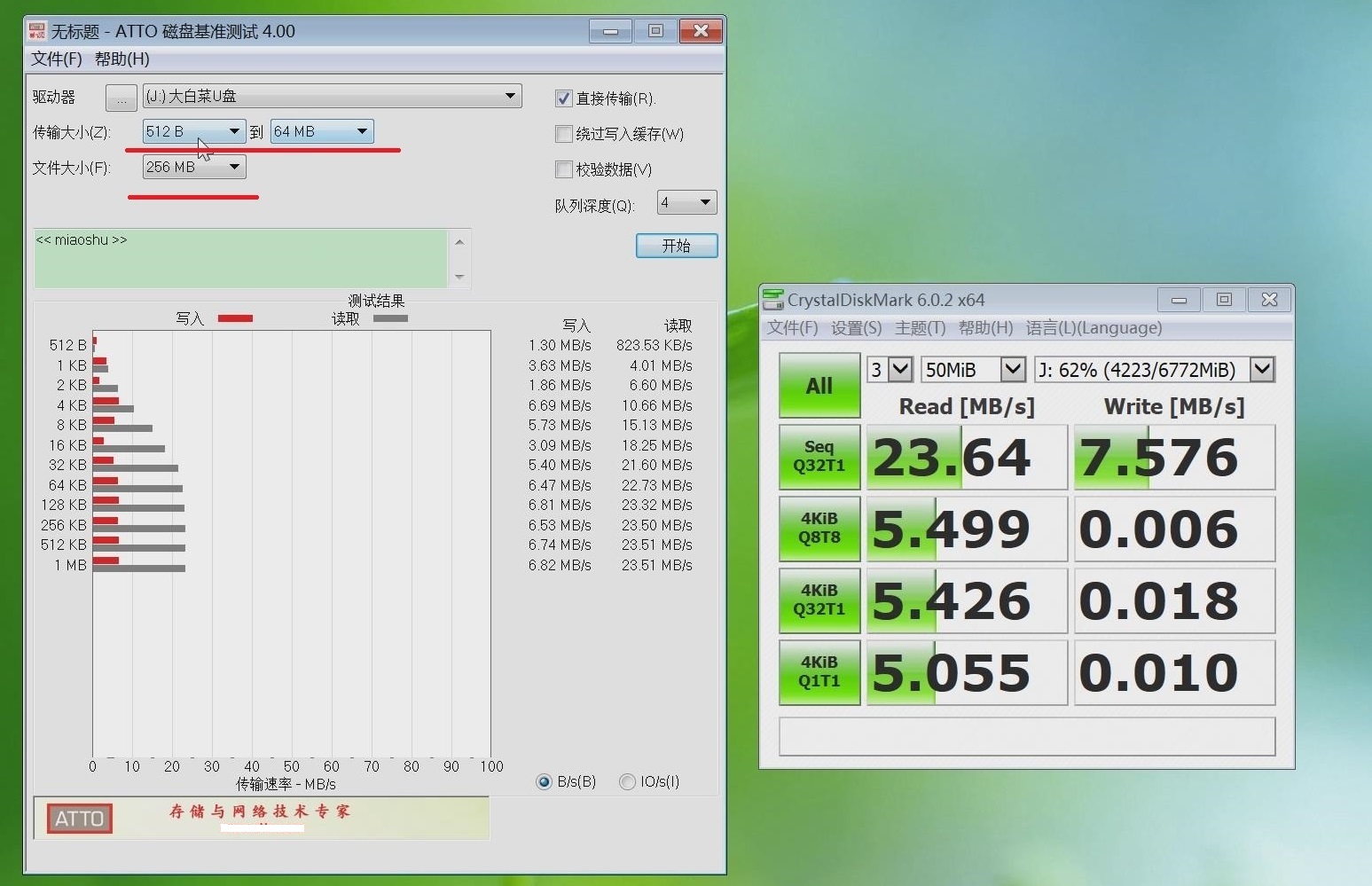Open the 设置(S) menu in CrystalDiskMark

857,328
